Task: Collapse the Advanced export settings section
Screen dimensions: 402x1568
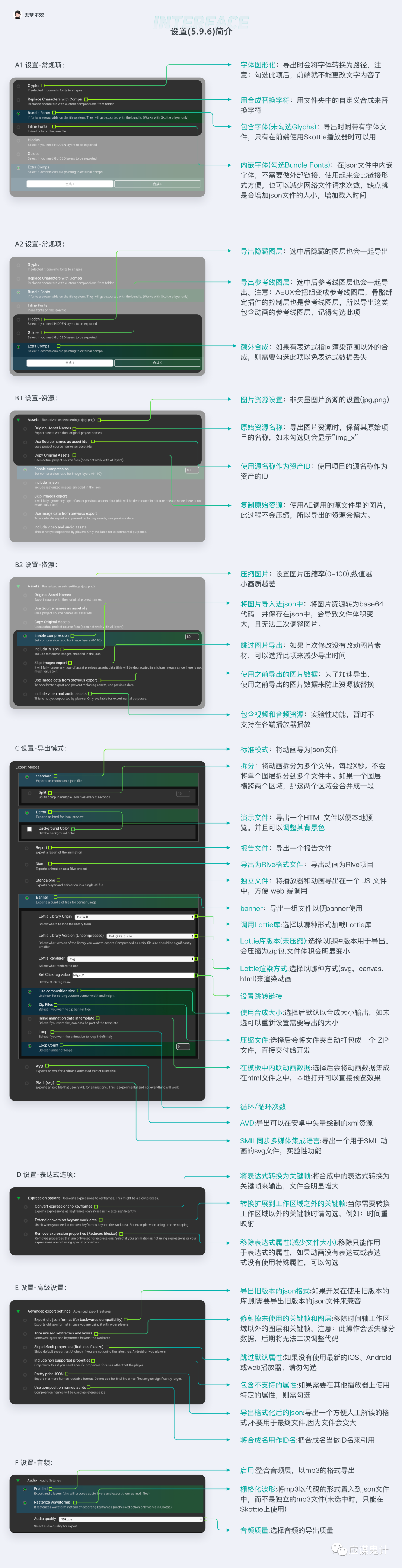Action: [19, 1311]
